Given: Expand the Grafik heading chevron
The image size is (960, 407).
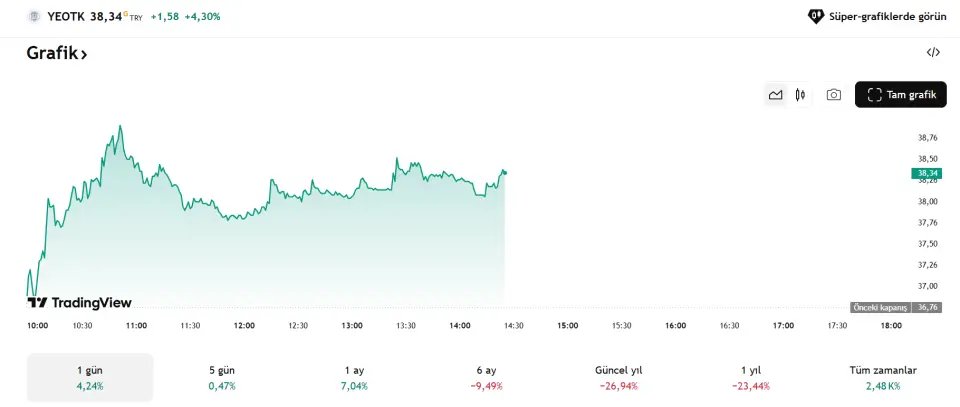Looking at the screenshot, I should pyautogui.click(x=84, y=54).
